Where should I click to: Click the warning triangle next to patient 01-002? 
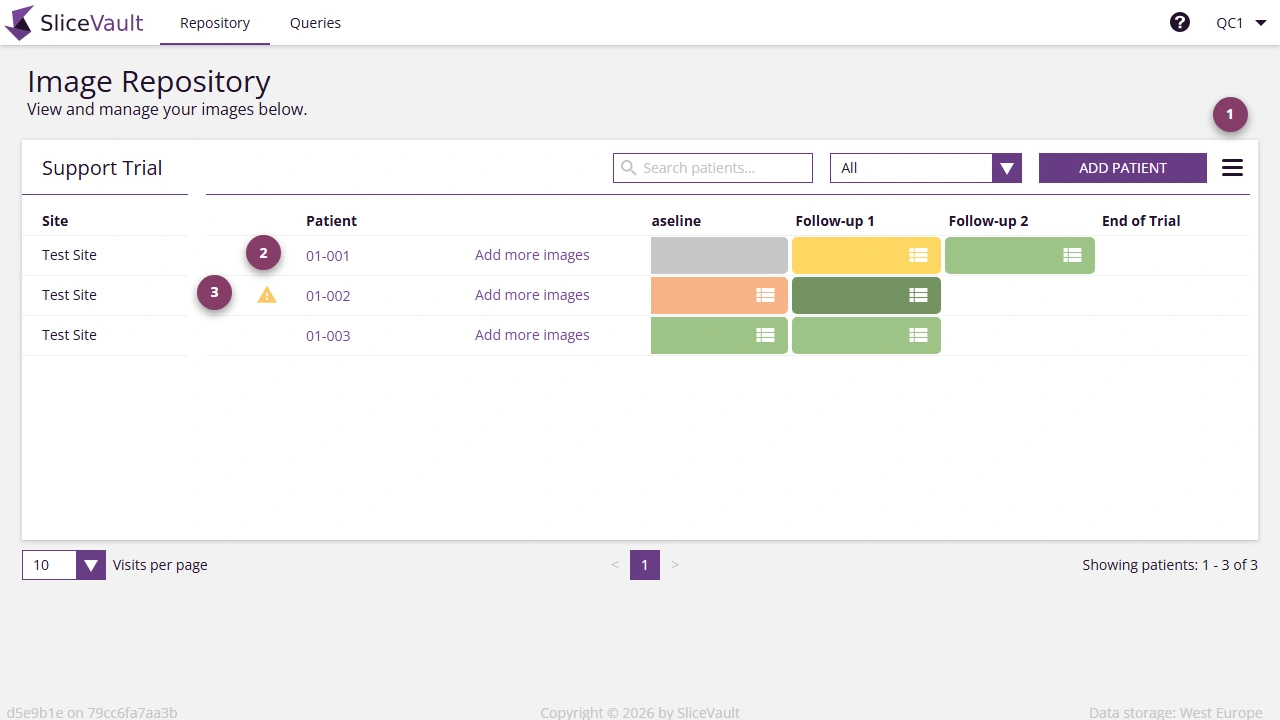point(266,295)
